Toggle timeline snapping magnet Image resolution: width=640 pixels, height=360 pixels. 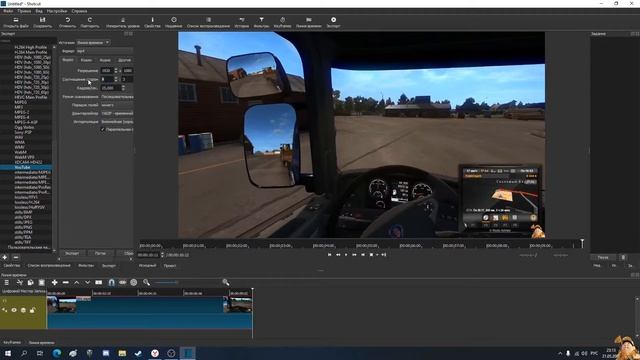pos(111,282)
